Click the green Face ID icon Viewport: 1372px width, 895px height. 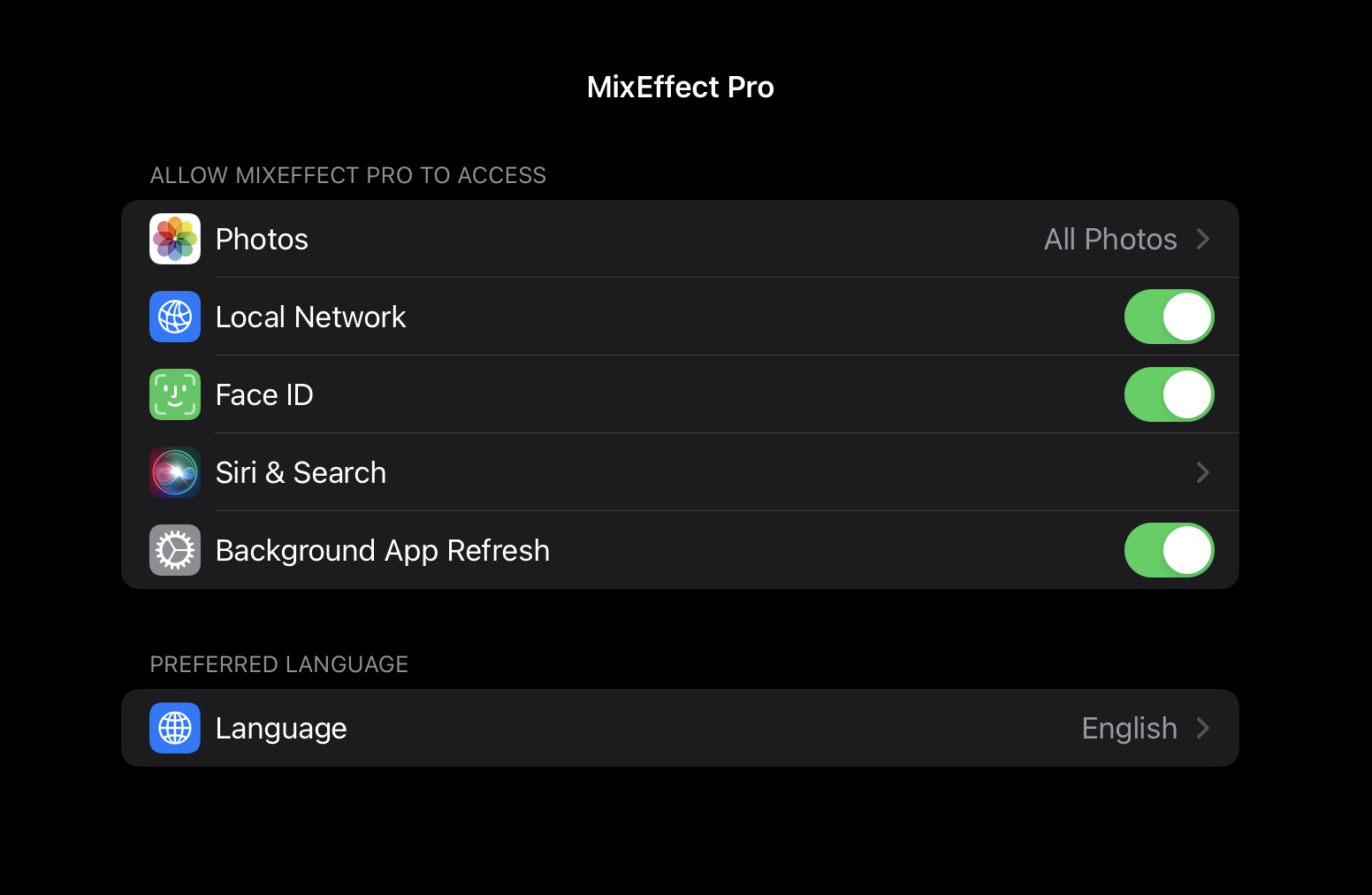coord(175,394)
